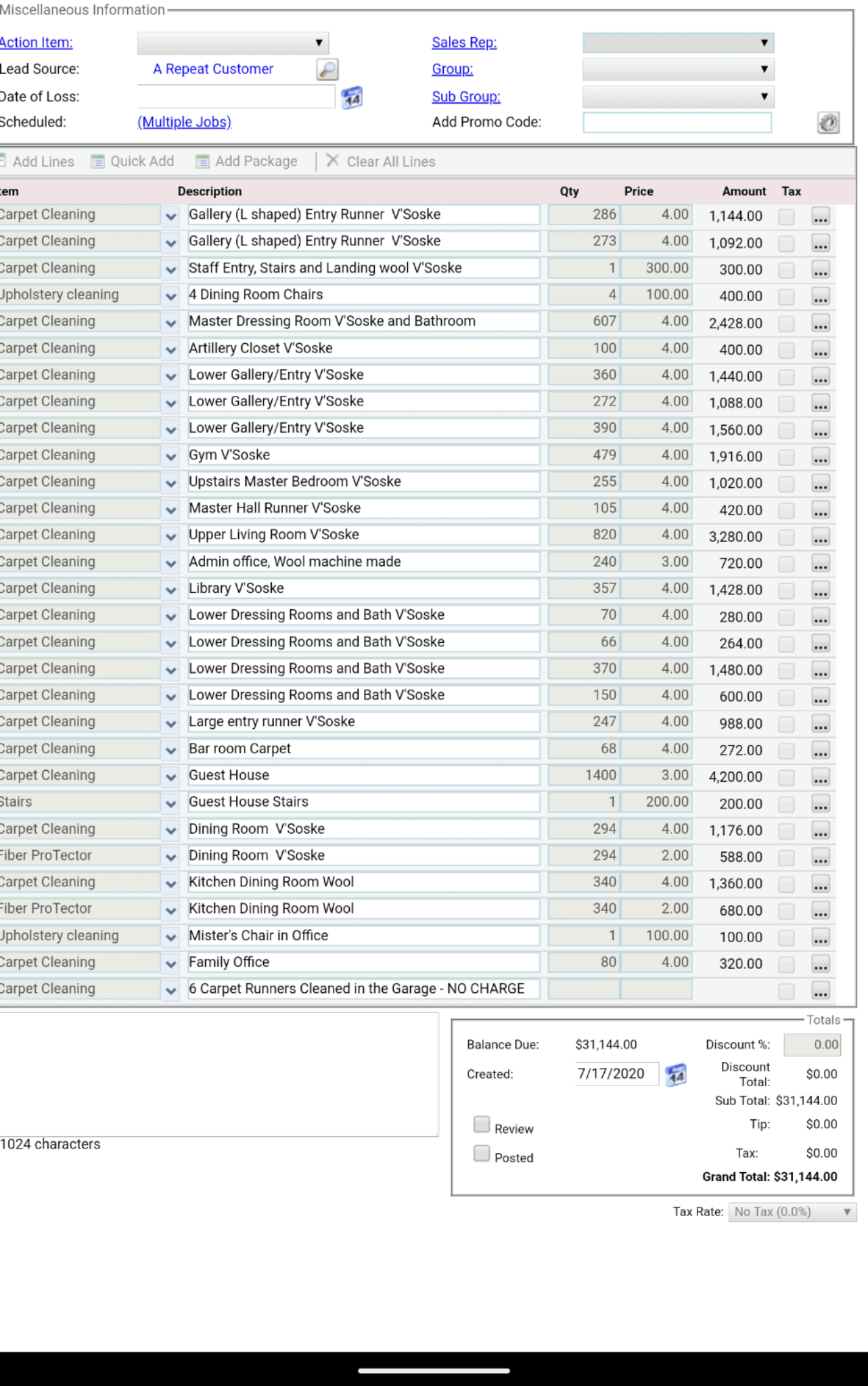Check the Review checkbox
Screen dimensions: 868x1386
point(482,1125)
